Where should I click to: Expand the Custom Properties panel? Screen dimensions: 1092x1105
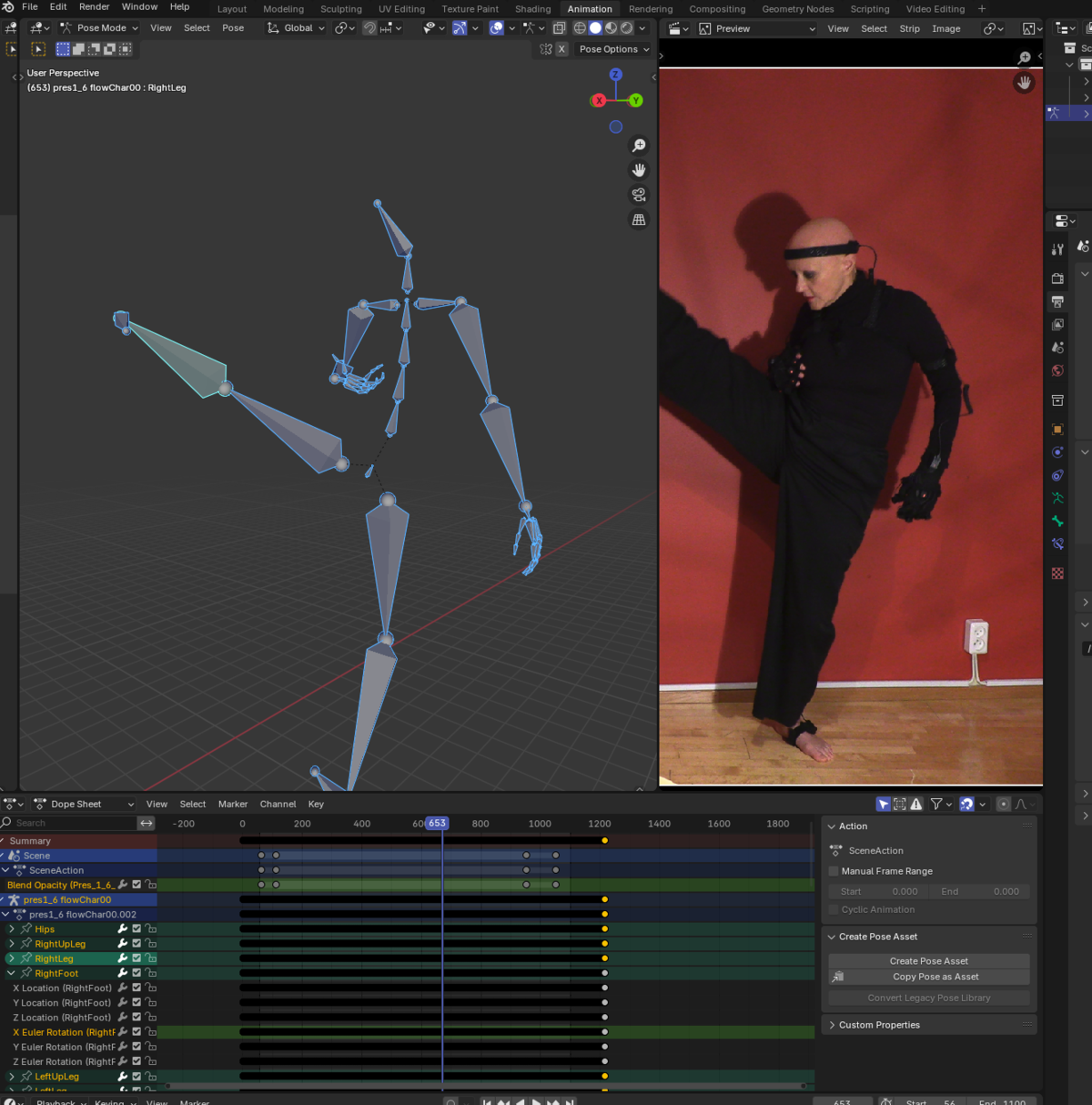point(879,1025)
